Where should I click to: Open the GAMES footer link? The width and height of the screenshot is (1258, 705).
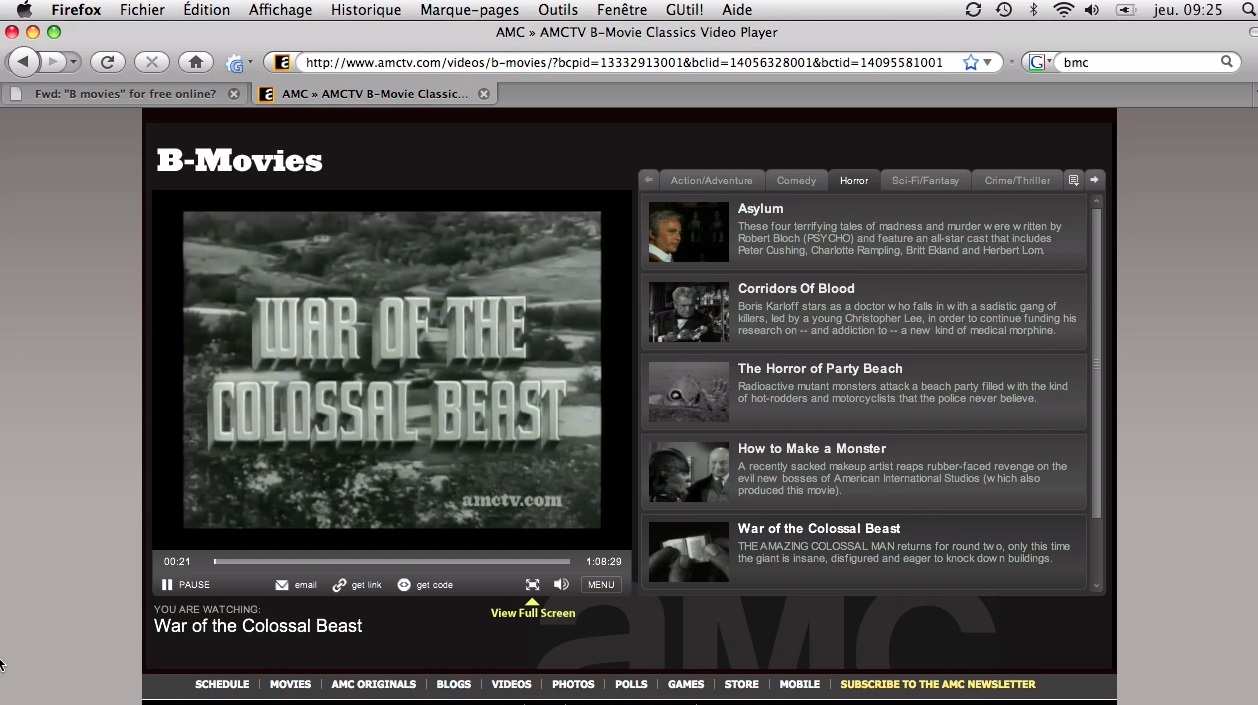[x=686, y=684]
